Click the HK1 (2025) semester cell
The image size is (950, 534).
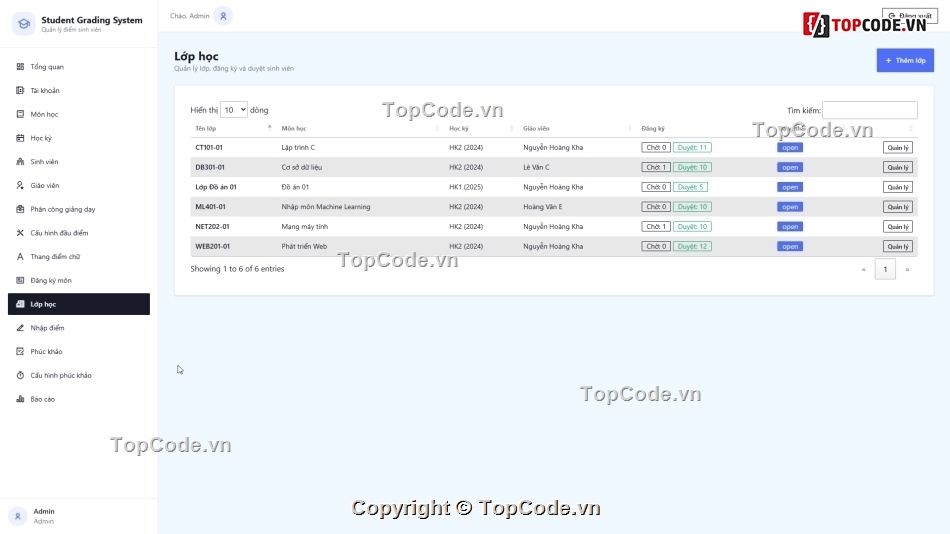[x=466, y=187]
